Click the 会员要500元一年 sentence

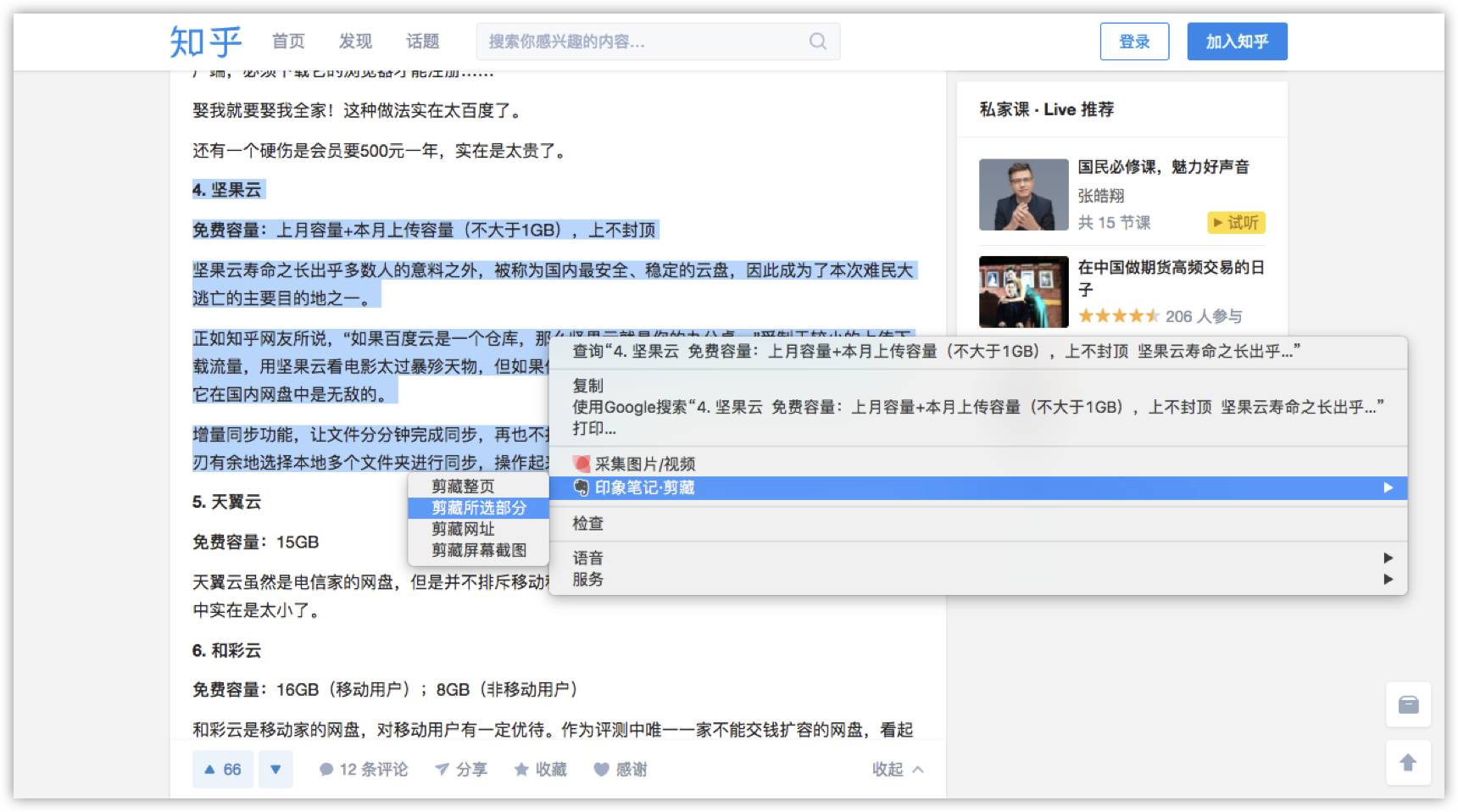(379, 151)
